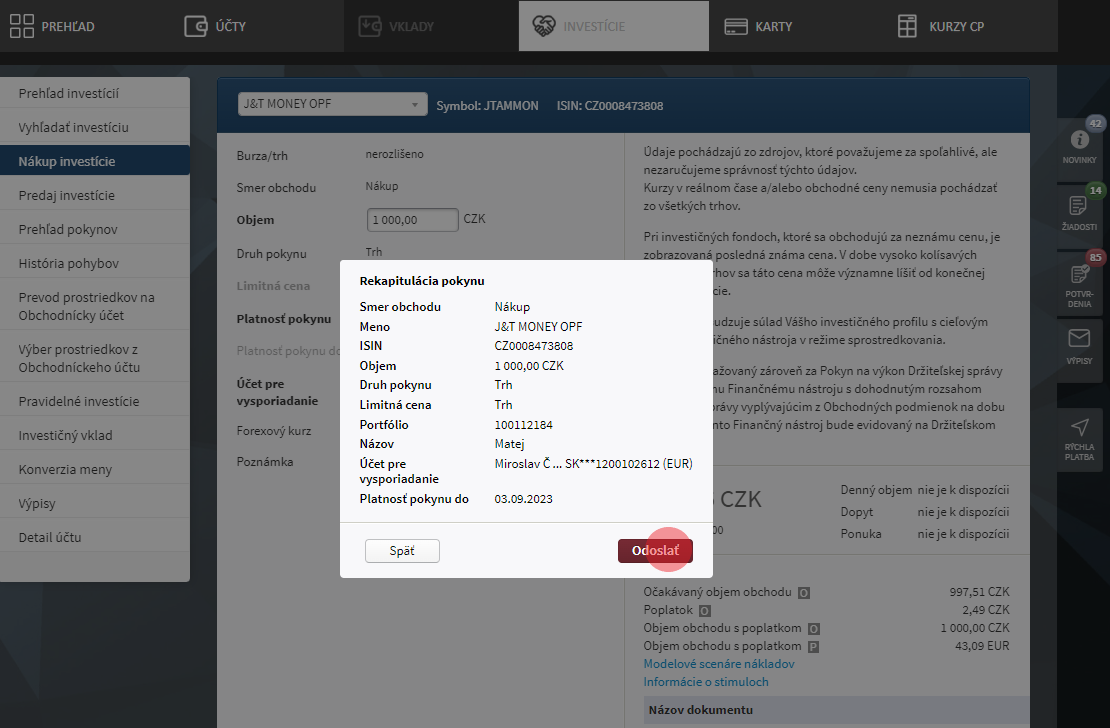Launch Rýchla platba quick payment
Image resolution: width=1110 pixels, height=728 pixels.
click(1079, 436)
